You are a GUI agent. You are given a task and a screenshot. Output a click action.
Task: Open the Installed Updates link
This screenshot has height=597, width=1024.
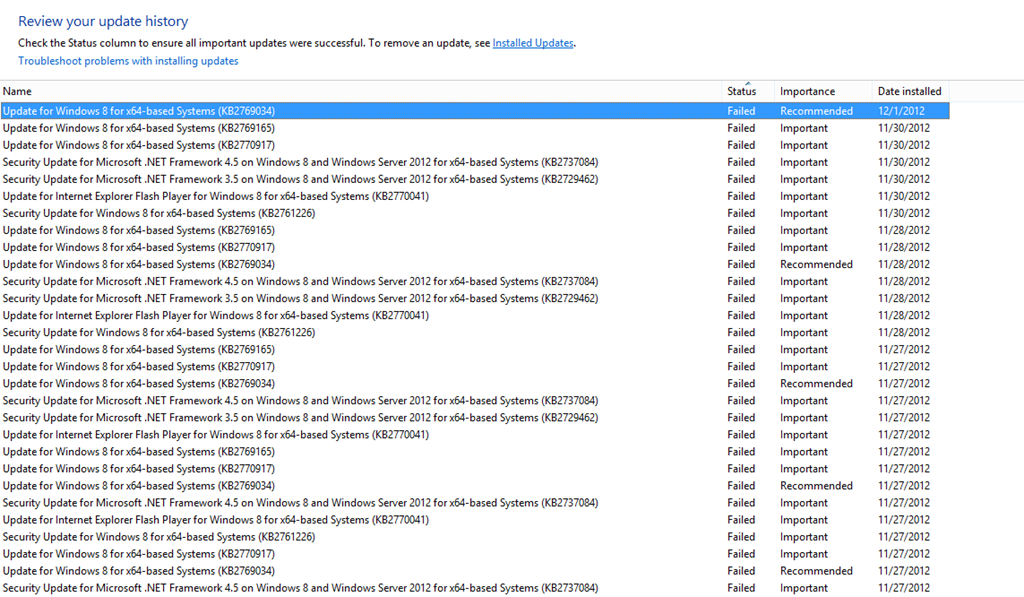(533, 43)
